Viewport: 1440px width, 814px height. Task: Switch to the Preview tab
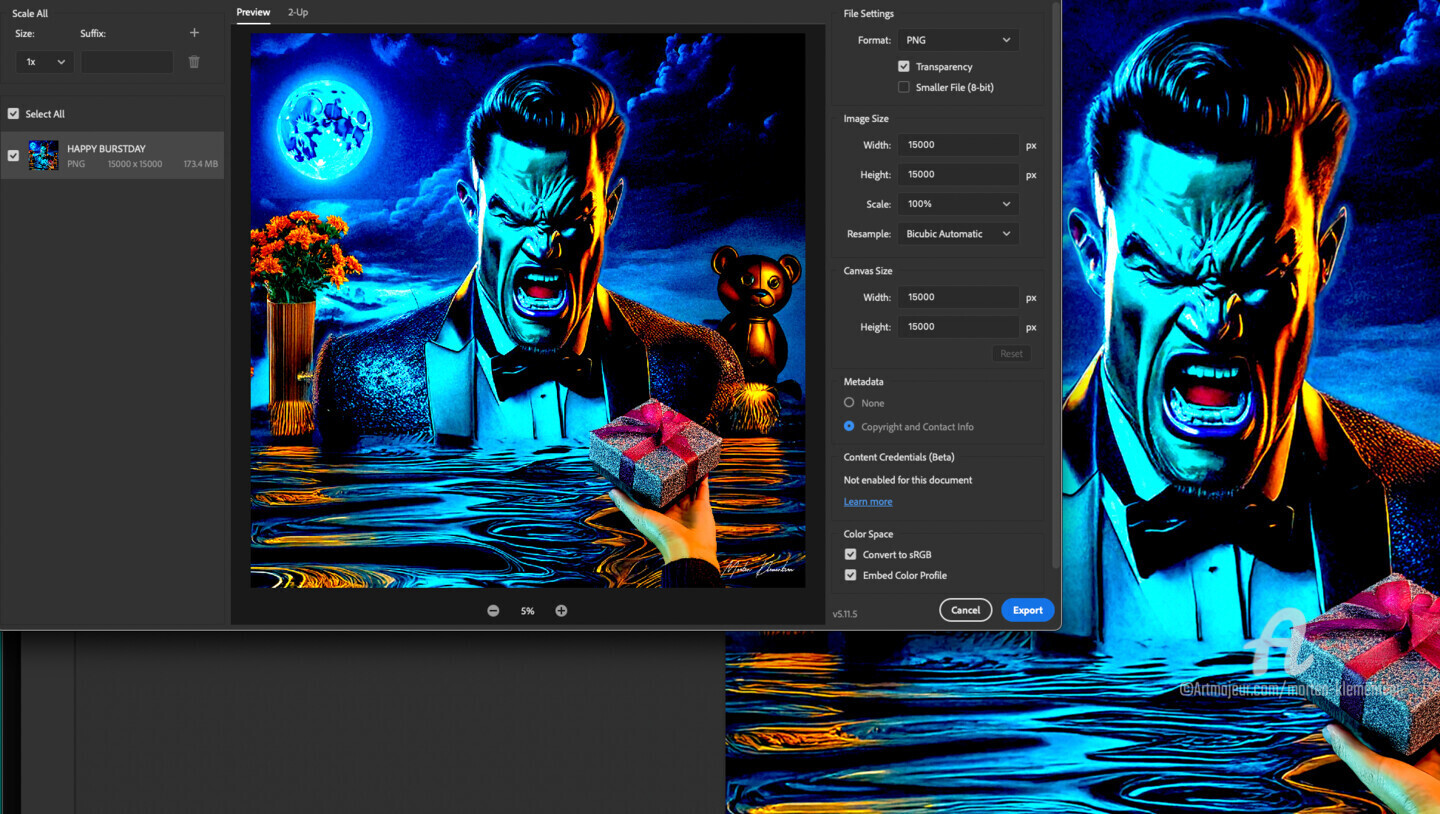[x=253, y=12]
